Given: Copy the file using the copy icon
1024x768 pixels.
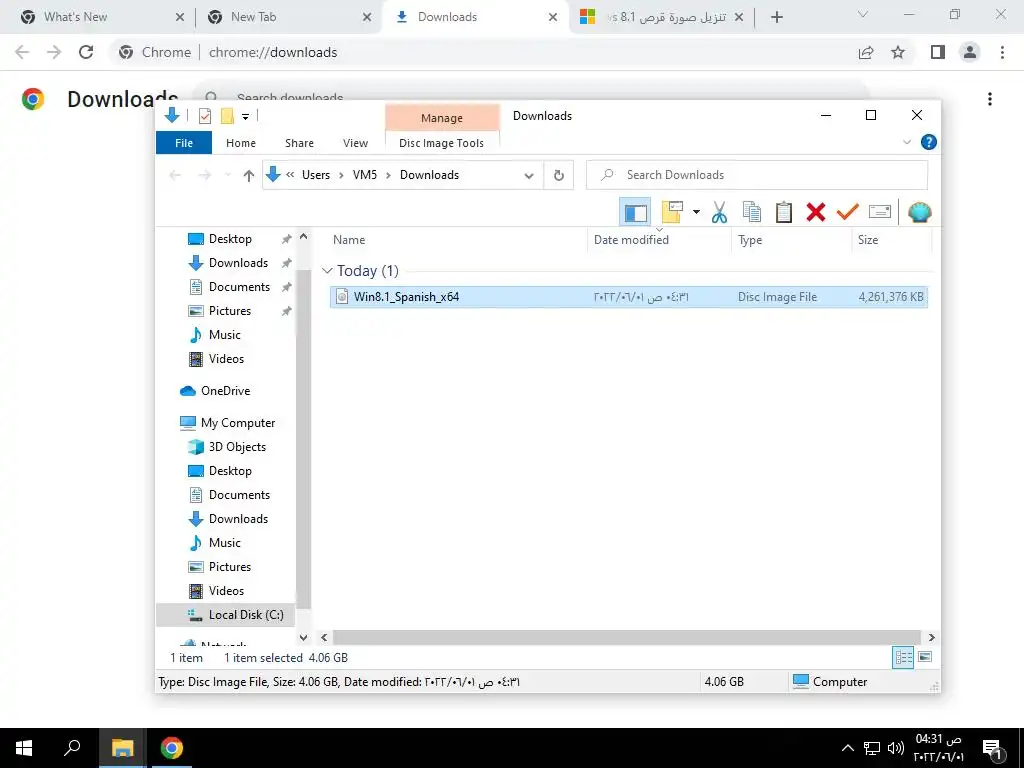Looking at the screenshot, I should coord(752,212).
